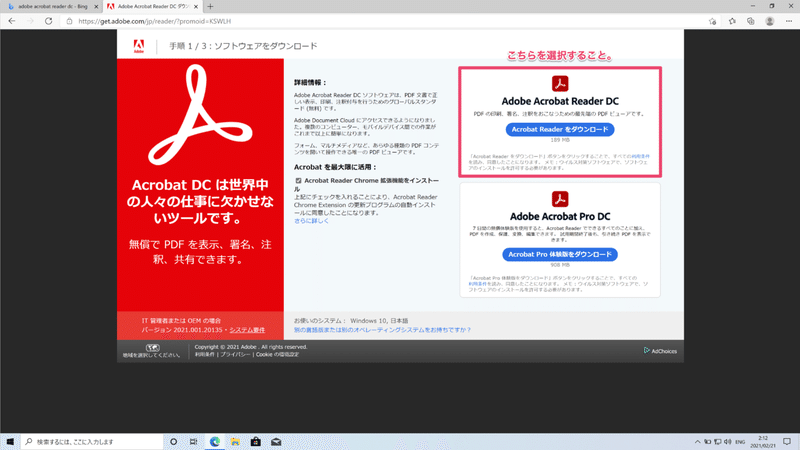The height and width of the screenshot is (450, 800).
Task: Open Mail app from taskbar
Action: (276, 441)
